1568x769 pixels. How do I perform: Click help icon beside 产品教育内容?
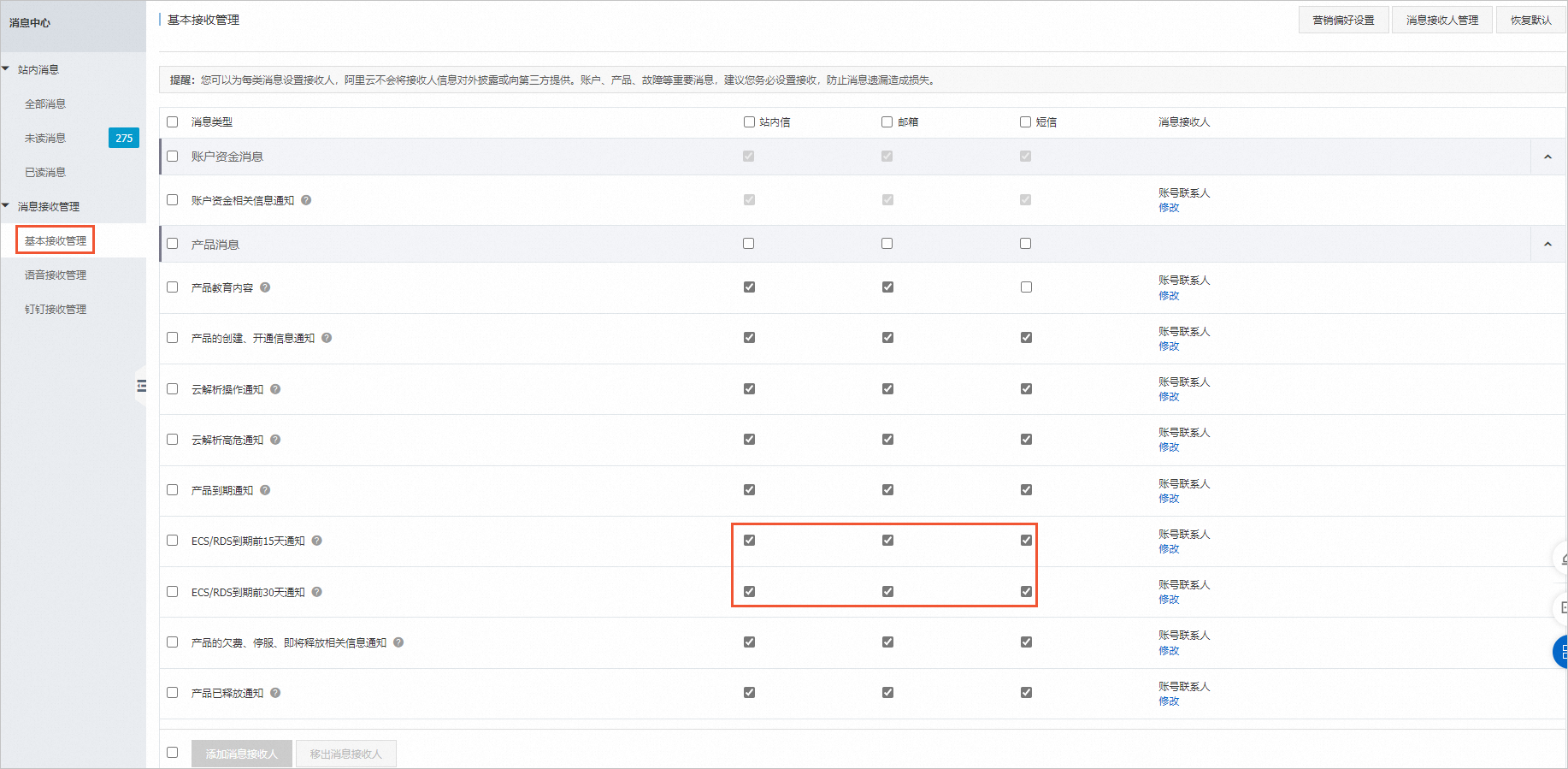pyautogui.click(x=265, y=287)
